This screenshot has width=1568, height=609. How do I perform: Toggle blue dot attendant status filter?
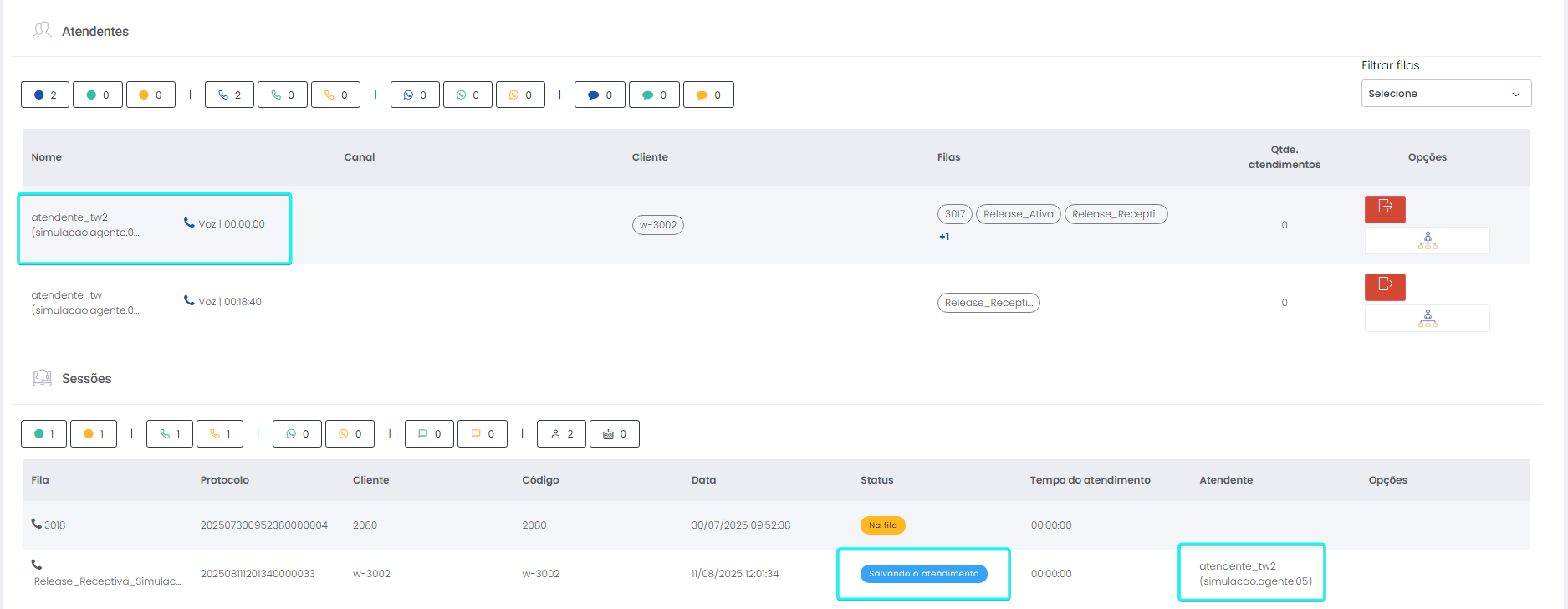click(x=45, y=95)
